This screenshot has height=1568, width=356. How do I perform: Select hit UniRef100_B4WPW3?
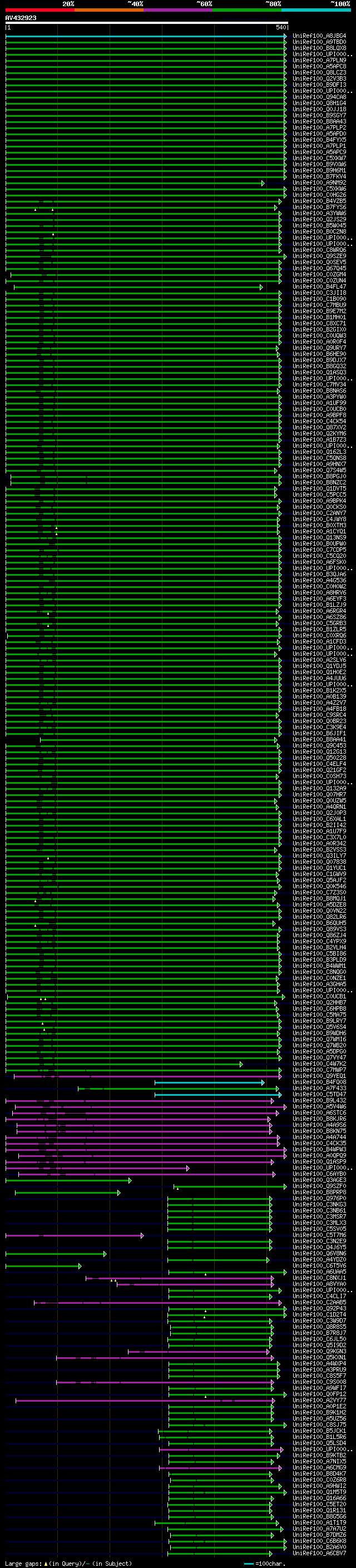click(319, 1149)
